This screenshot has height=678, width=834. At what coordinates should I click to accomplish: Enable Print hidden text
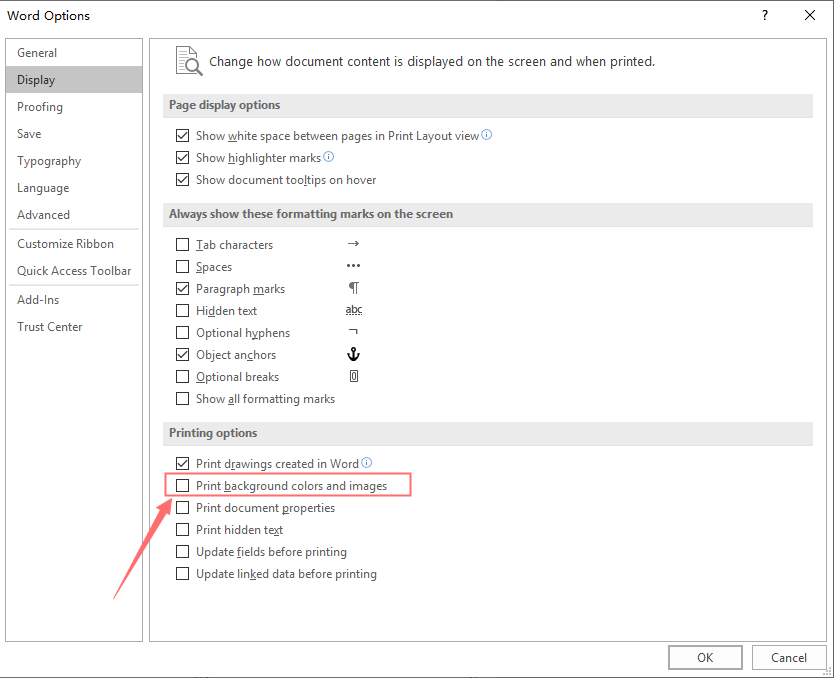point(182,530)
